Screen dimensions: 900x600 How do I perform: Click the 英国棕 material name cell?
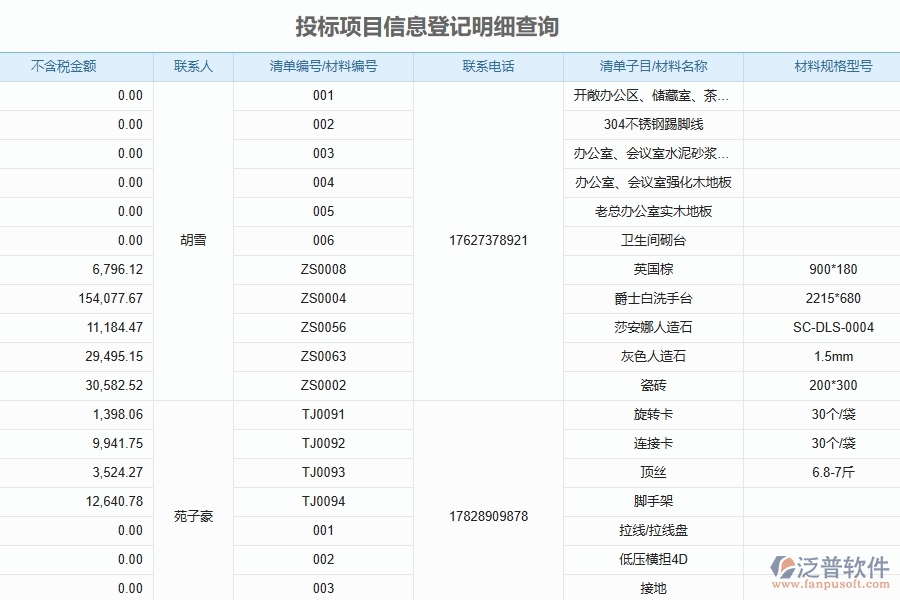650,269
